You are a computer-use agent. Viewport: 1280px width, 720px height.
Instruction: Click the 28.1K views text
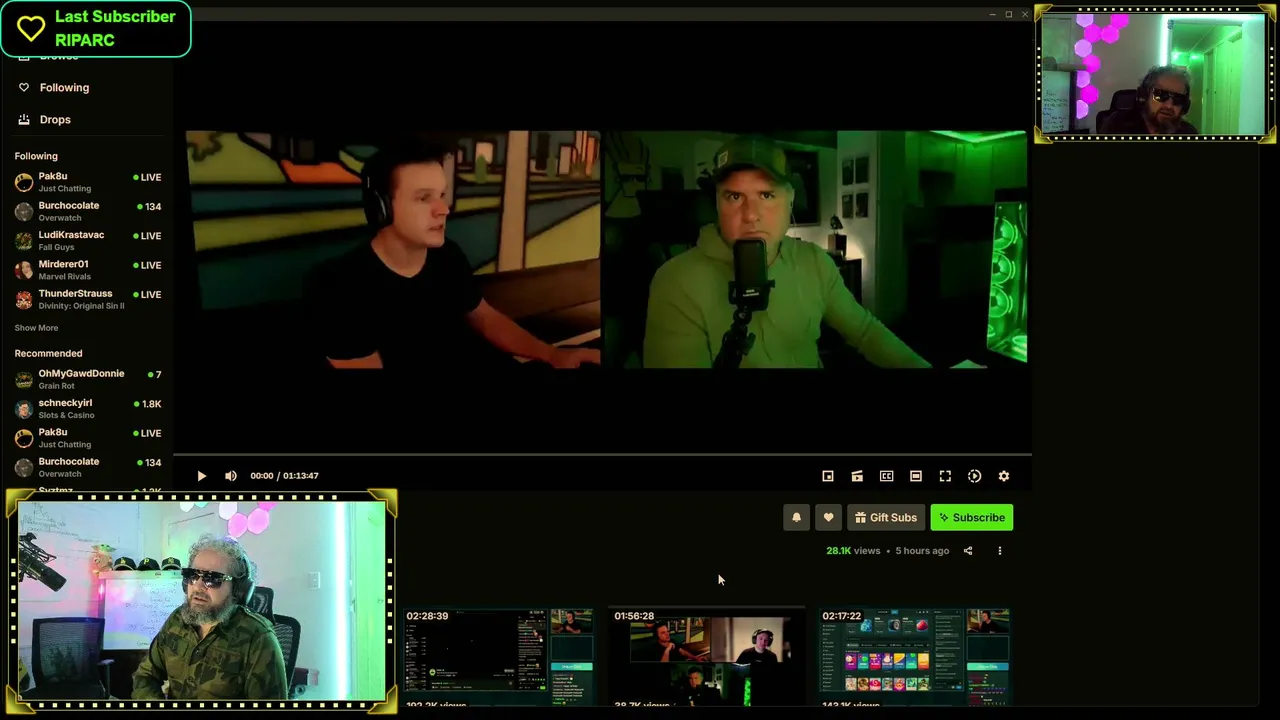tap(853, 551)
